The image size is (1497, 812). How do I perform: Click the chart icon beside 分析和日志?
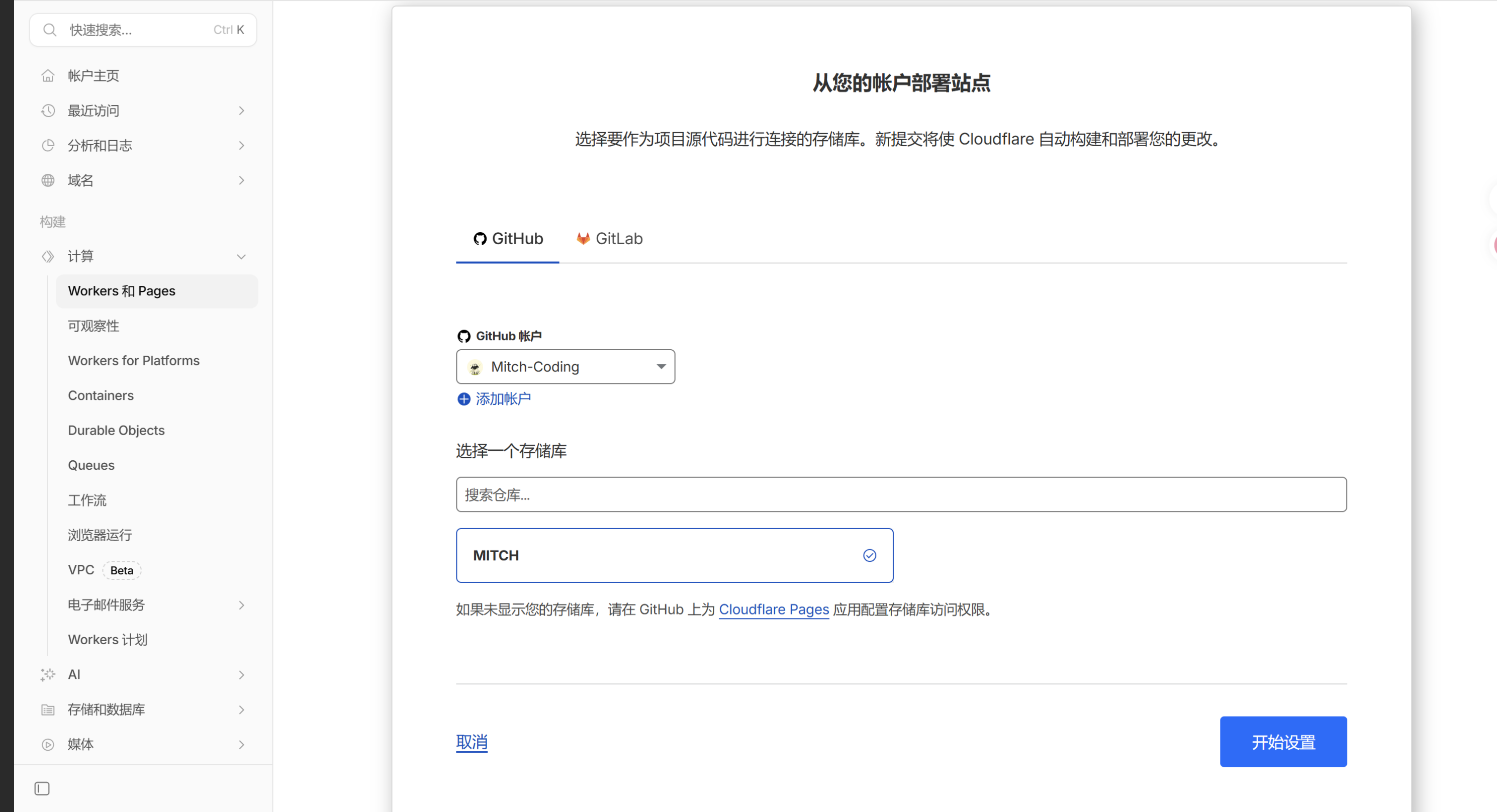[x=48, y=145]
